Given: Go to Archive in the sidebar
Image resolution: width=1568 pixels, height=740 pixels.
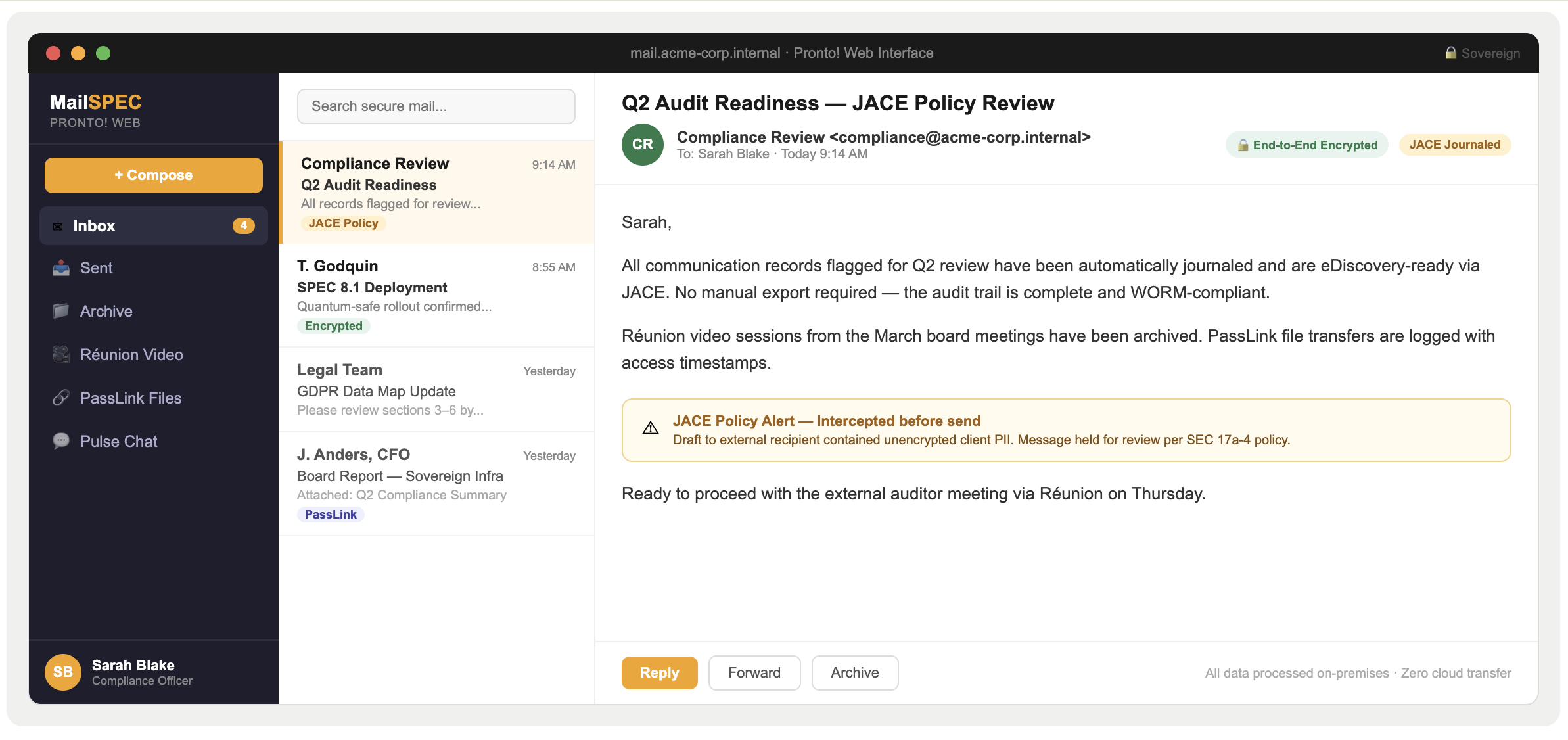Looking at the screenshot, I should click(x=154, y=312).
